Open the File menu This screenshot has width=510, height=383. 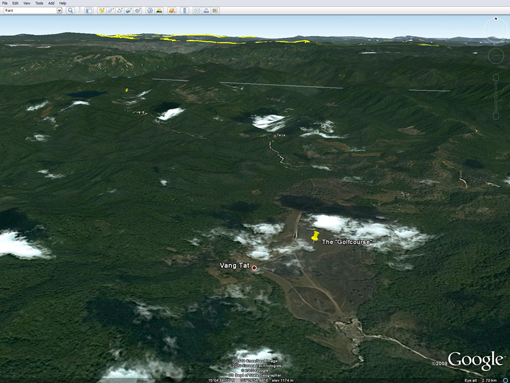(x=5, y=3)
